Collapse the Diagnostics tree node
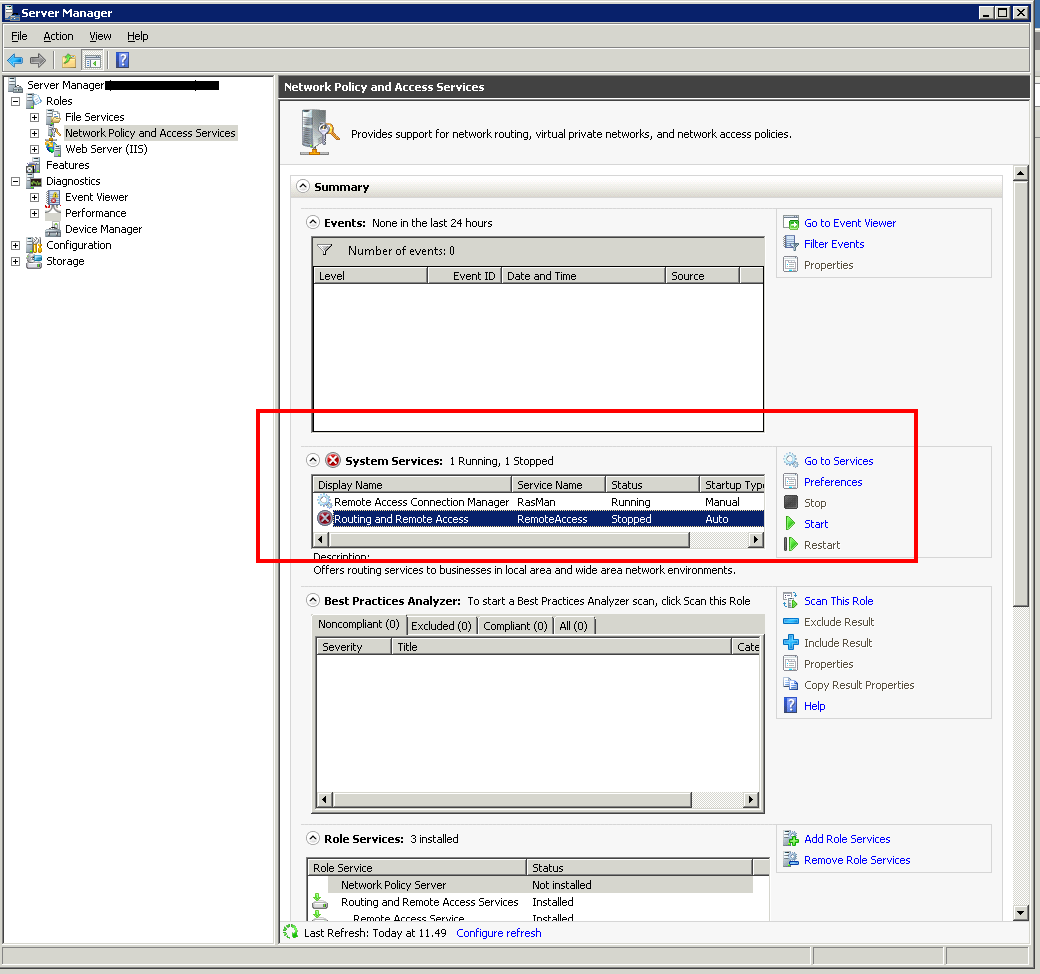1040x974 pixels. click(15, 181)
